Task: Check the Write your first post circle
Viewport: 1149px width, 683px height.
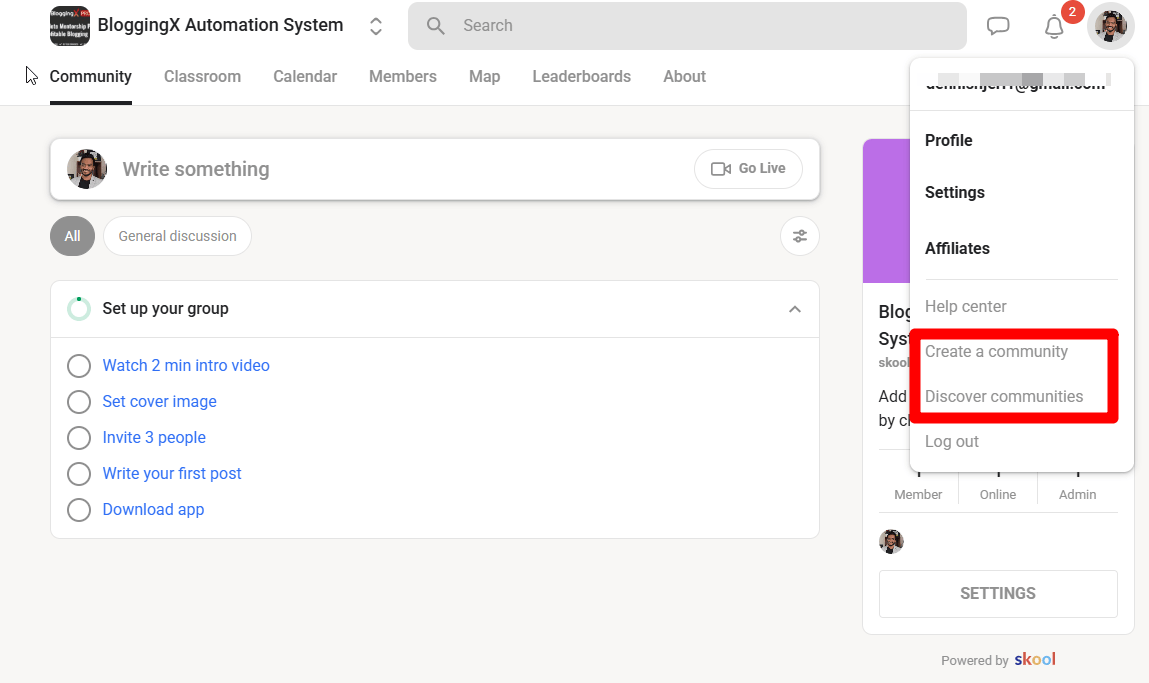Action: pyautogui.click(x=79, y=473)
